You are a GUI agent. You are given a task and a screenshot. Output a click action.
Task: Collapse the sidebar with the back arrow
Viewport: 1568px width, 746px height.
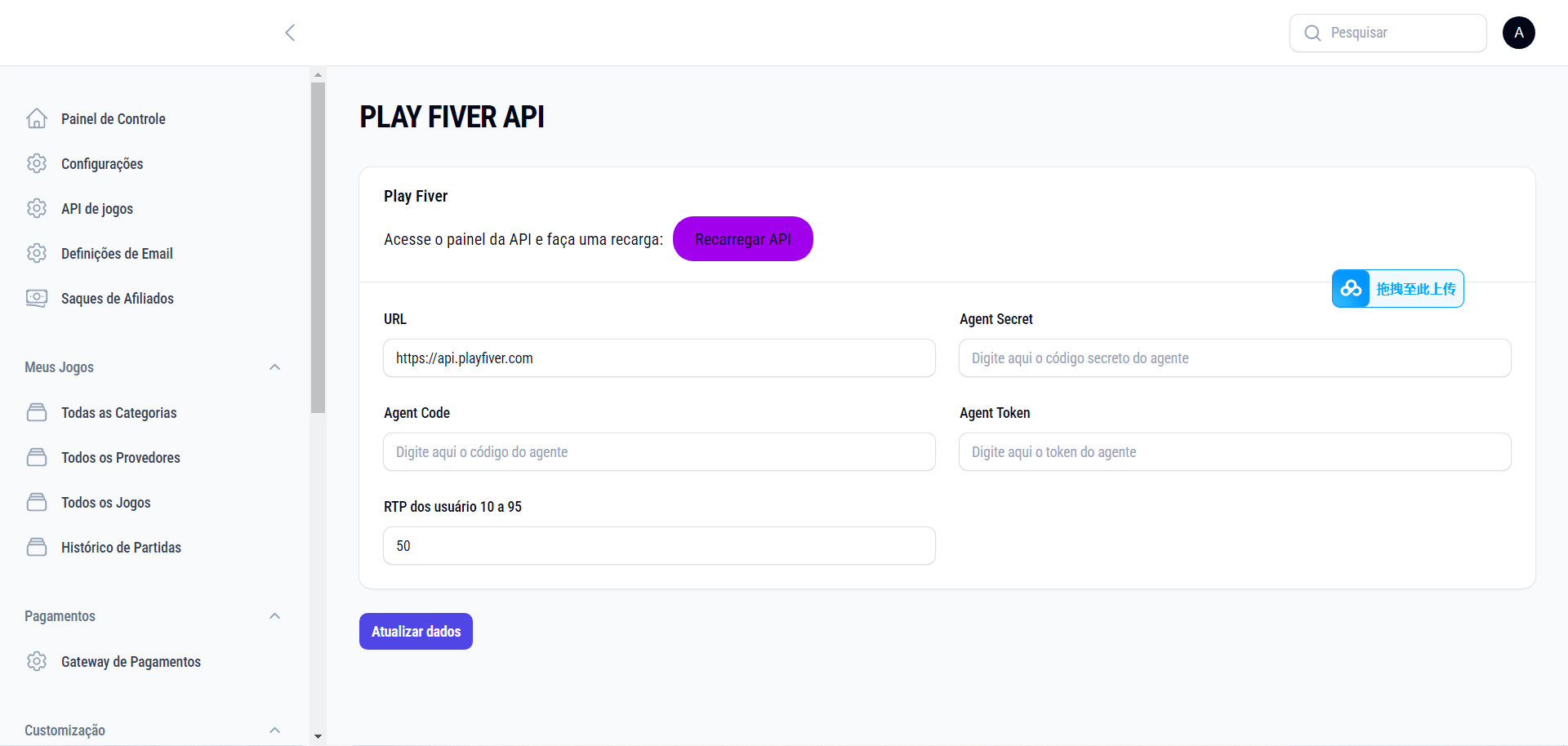pyautogui.click(x=290, y=33)
